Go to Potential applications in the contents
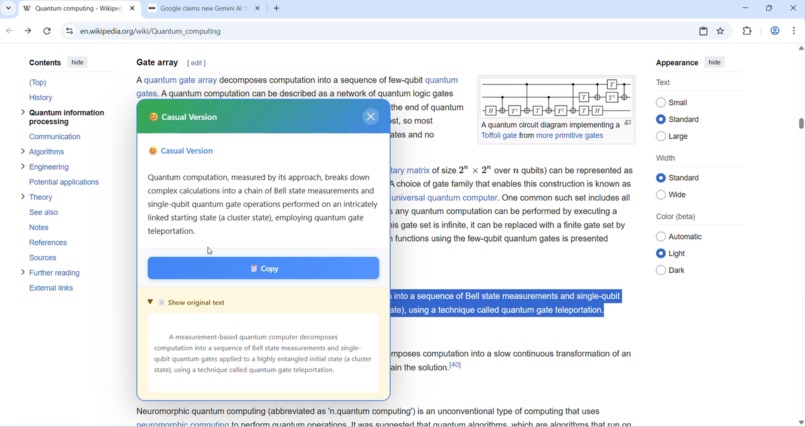This screenshot has width=806, height=427. (64, 182)
